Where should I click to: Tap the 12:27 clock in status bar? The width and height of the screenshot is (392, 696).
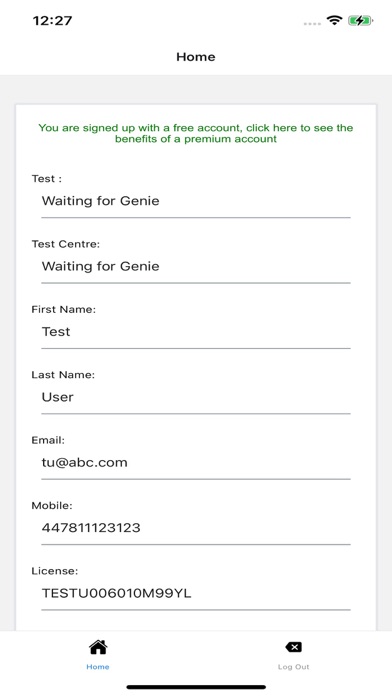pyautogui.click(x=52, y=20)
